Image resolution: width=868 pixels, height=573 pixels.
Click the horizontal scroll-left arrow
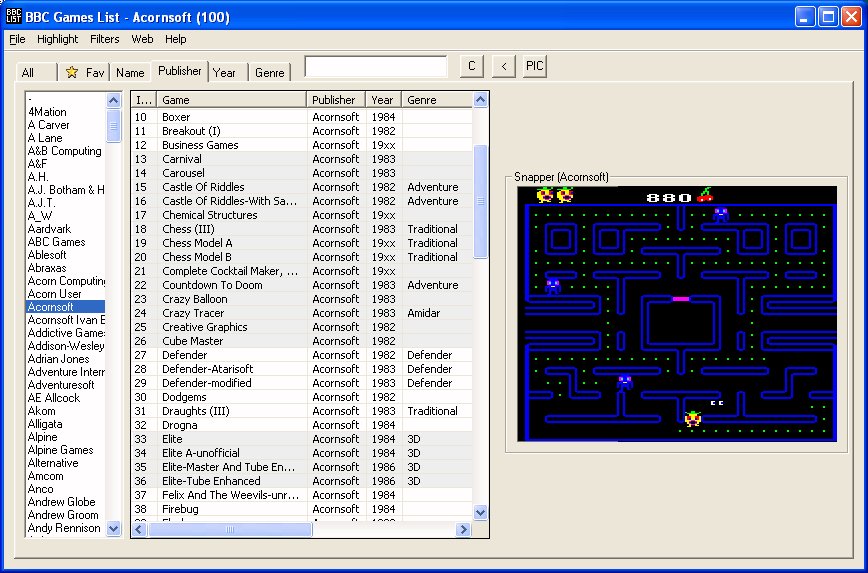point(139,530)
